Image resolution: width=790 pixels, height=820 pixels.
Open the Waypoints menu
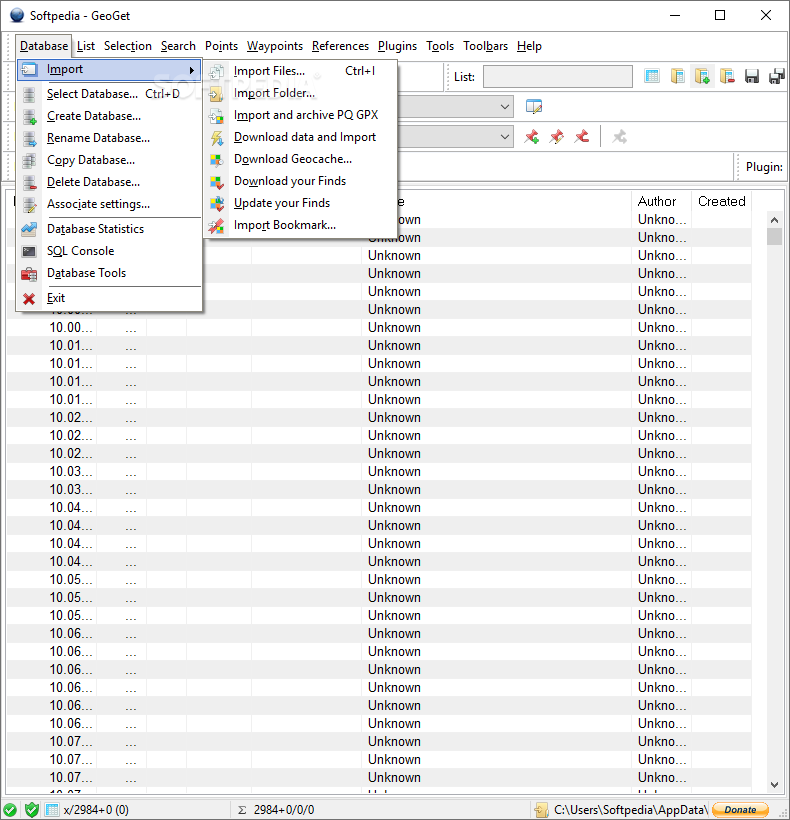pyautogui.click(x=274, y=46)
